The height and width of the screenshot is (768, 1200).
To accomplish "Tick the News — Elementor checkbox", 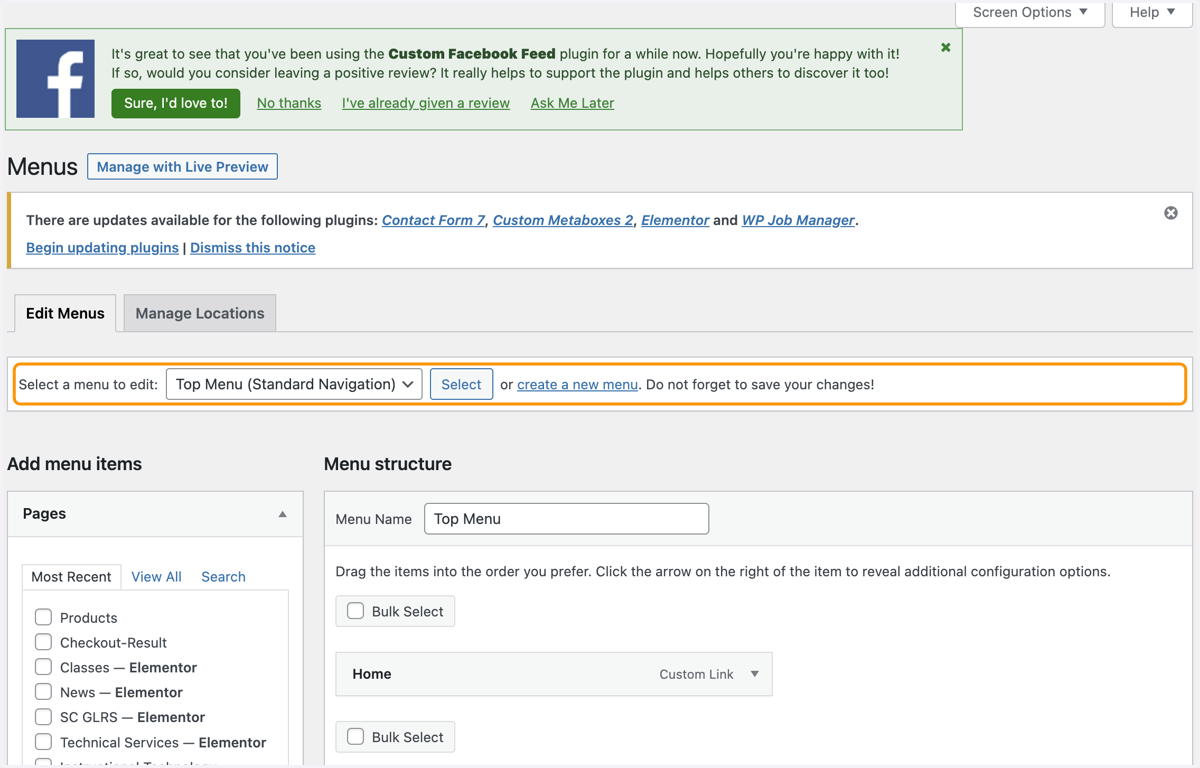I will pos(43,692).
